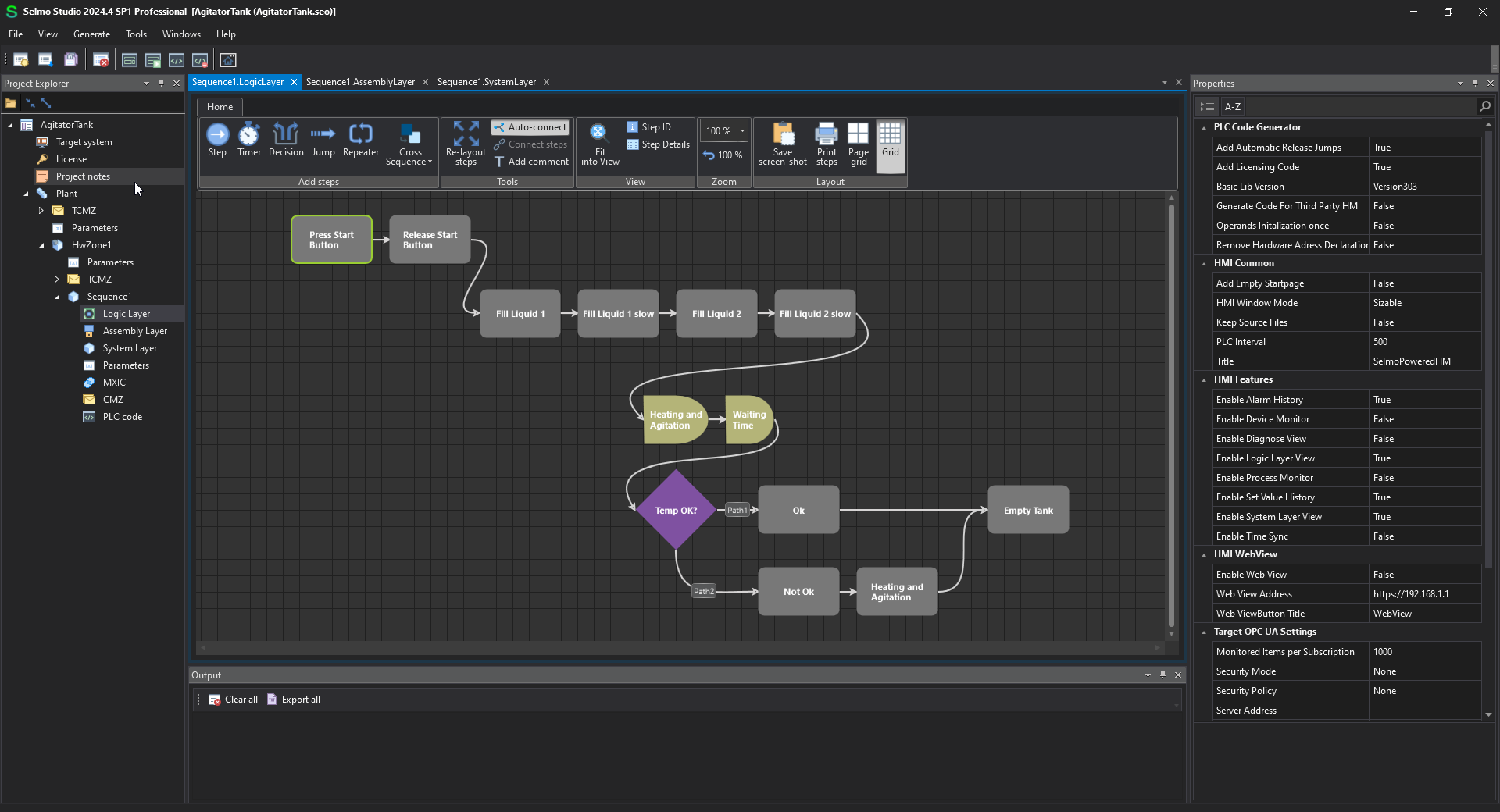Switch to Sequence1.SystemLayer tab
The image size is (1500, 812).
click(x=486, y=82)
